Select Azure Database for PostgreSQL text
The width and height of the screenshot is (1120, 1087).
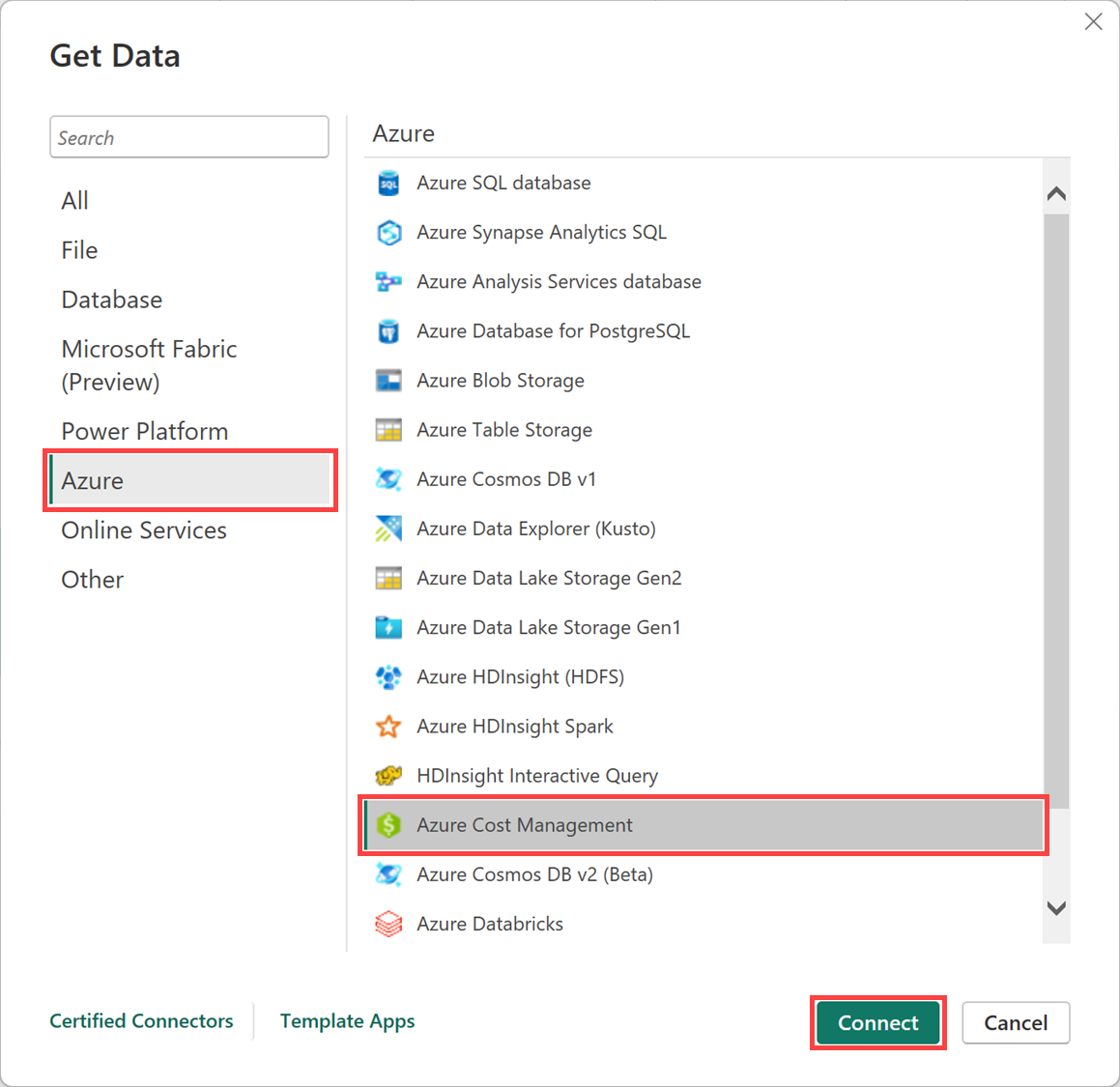pyautogui.click(x=553, y=331)
